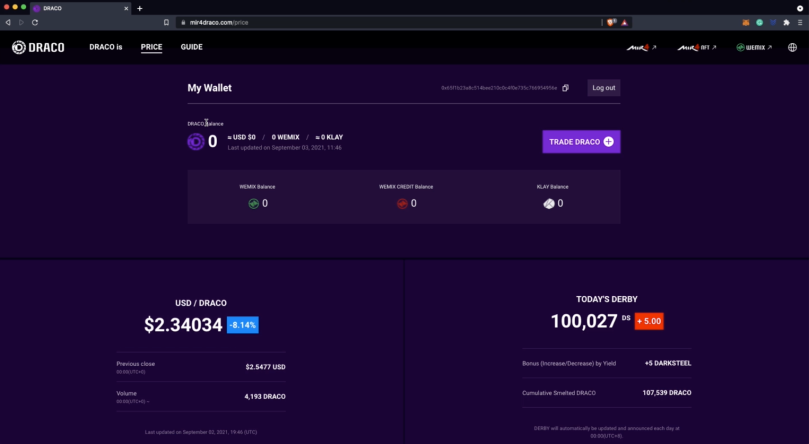Screen dimensions: 809x444
Task: Click the ≈ USD $0 conversion text
Action: click(241, 137)
